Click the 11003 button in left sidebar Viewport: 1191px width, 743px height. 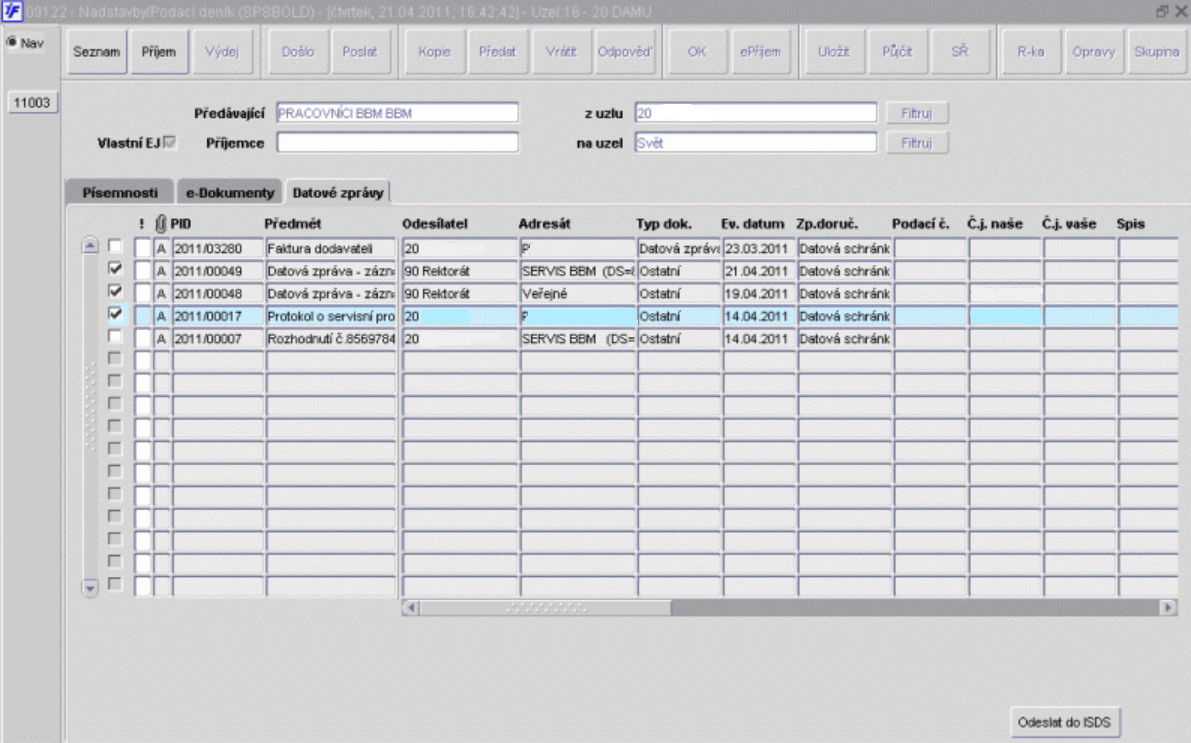coord(32,103)
